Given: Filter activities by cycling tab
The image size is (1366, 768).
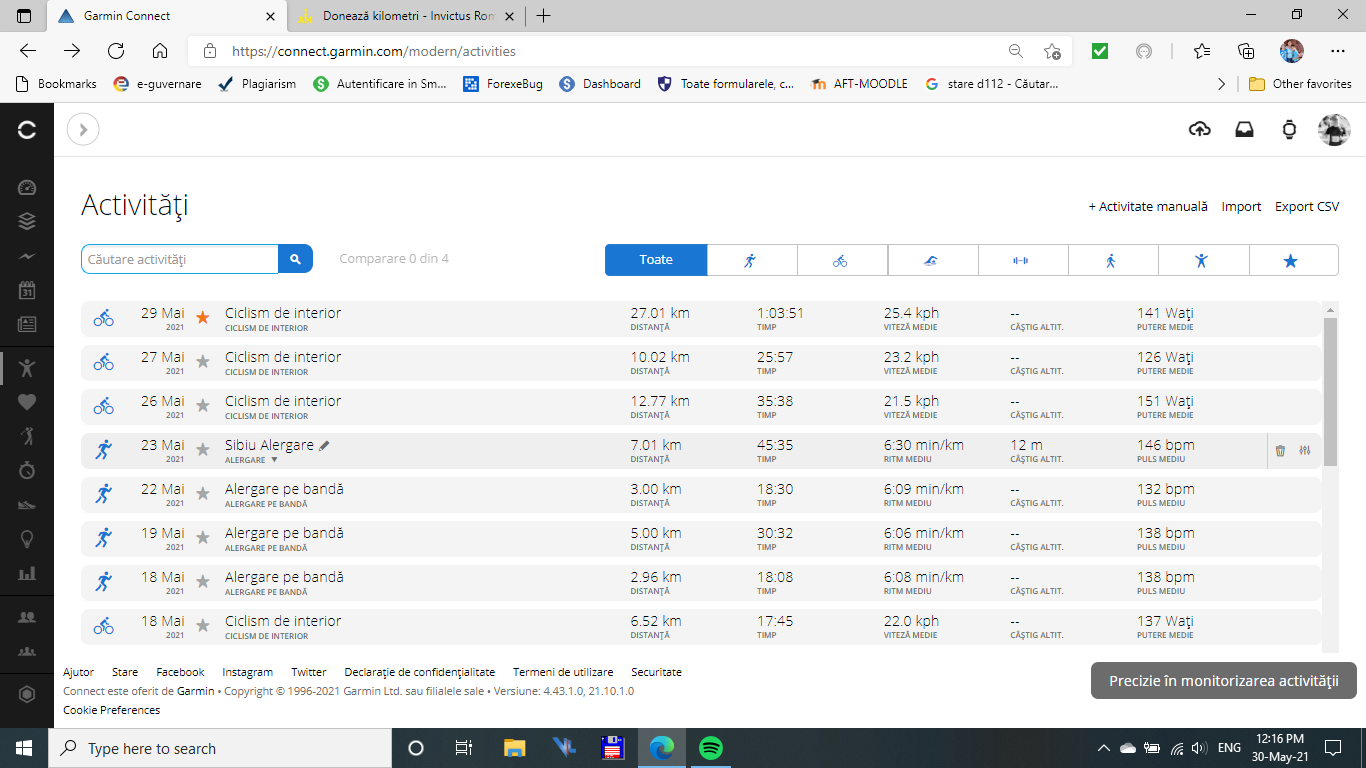Looking at the screenshot, I should coord(840,260).
